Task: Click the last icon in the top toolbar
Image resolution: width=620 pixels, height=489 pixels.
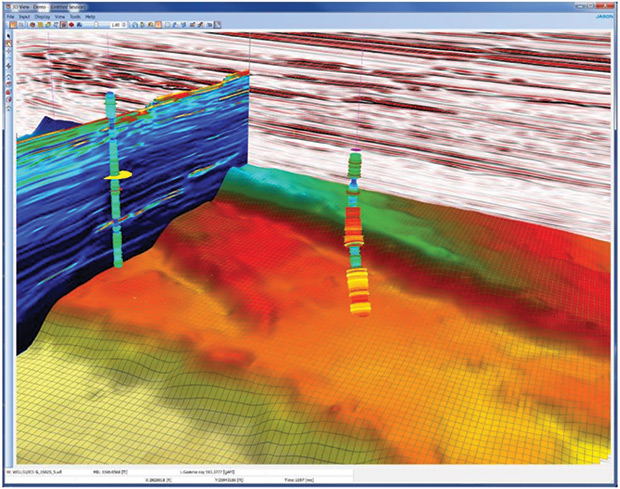Action: [218, 25]
